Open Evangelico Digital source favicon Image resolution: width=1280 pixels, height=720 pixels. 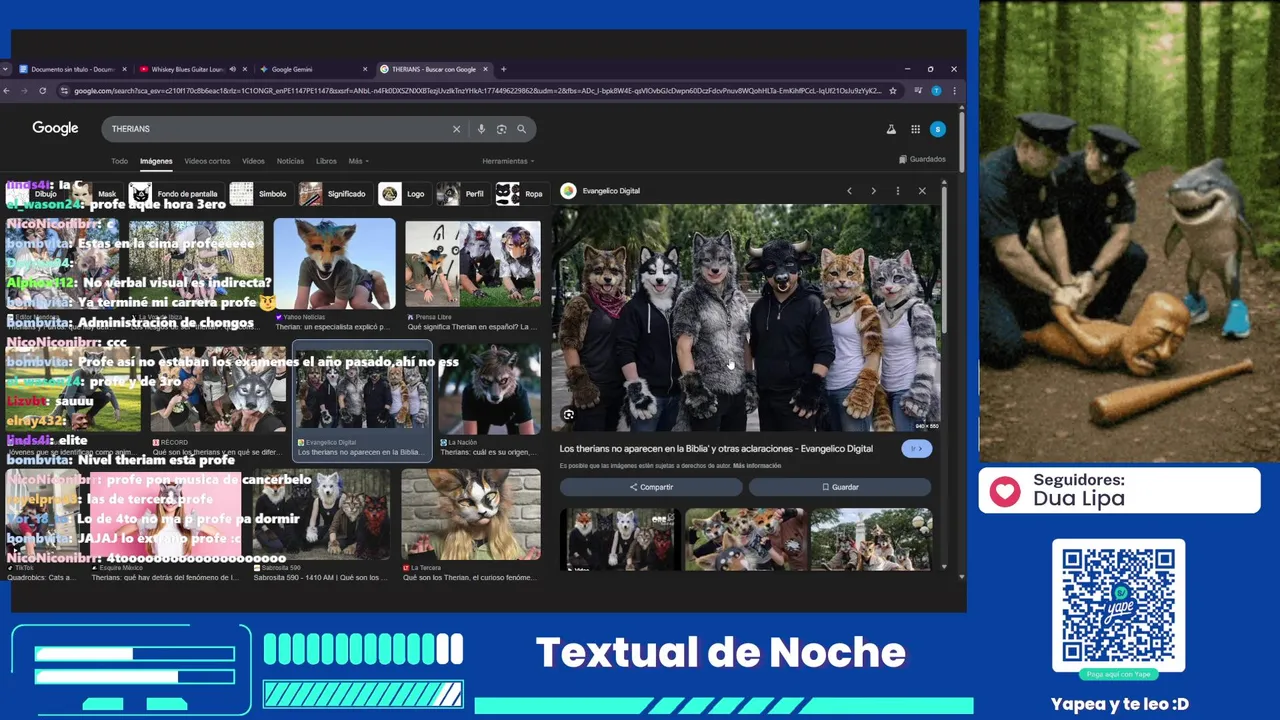(568, 191)
